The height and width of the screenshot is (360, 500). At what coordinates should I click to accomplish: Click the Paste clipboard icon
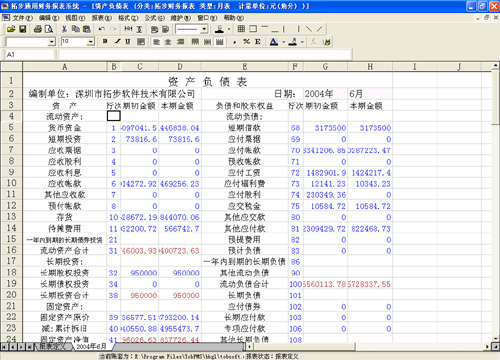click(x=87, y=29)
